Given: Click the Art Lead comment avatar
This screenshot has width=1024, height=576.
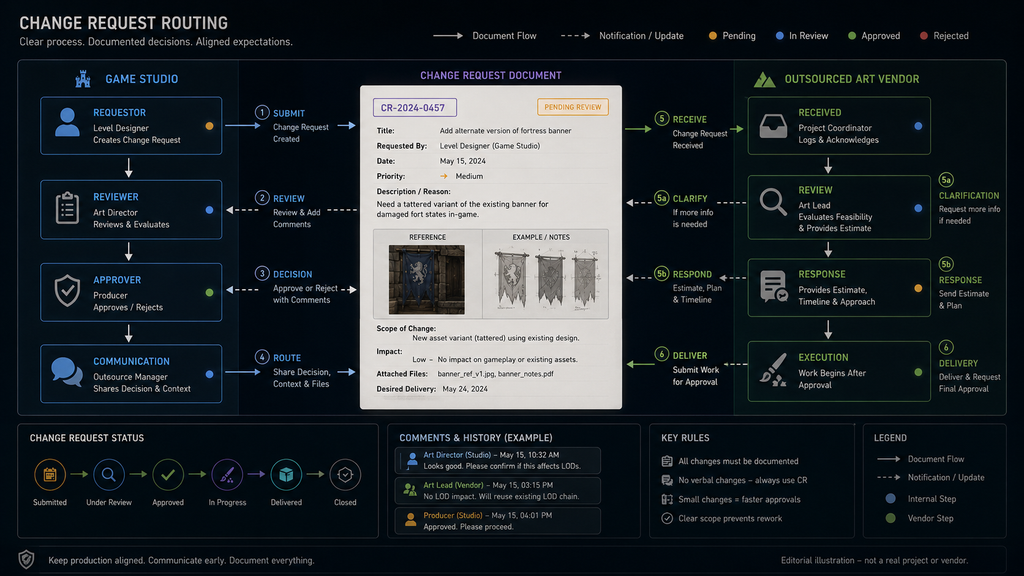Looking at the screenshot, I should pyautogui.click(x=410, y=490).
